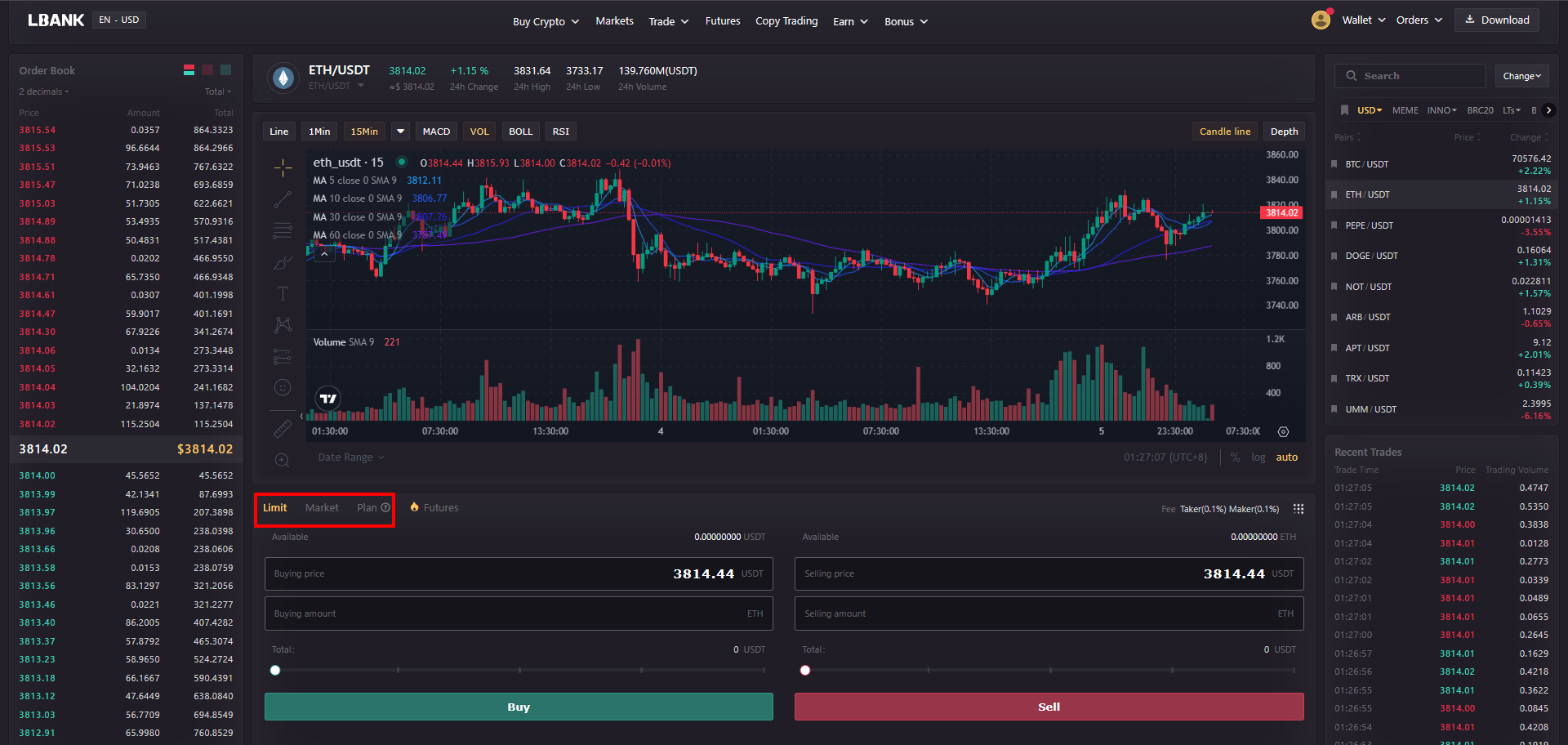
Task: Show sell orders only in order book
Action: (207, 70)
